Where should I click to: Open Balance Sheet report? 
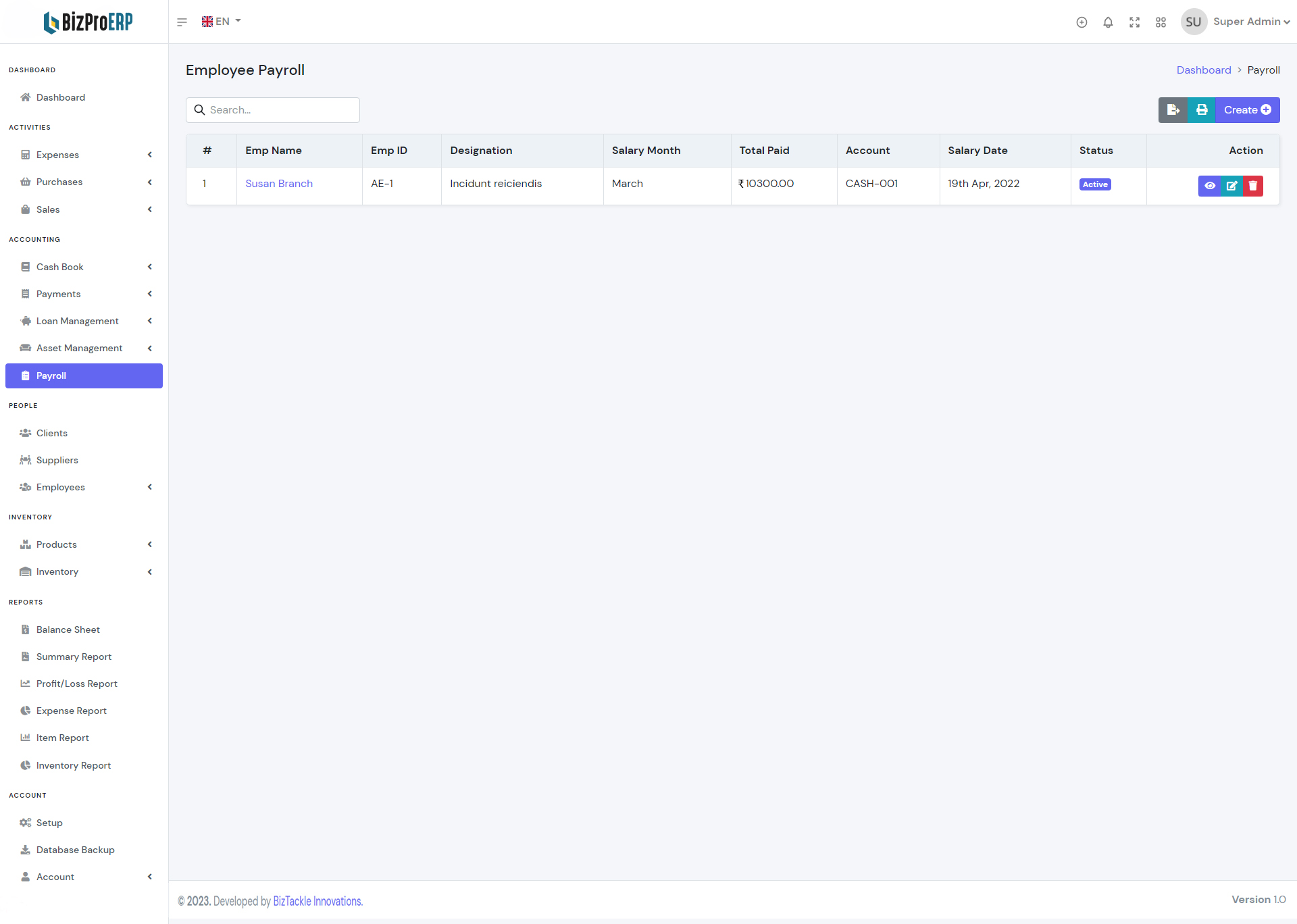coord(68,630)
